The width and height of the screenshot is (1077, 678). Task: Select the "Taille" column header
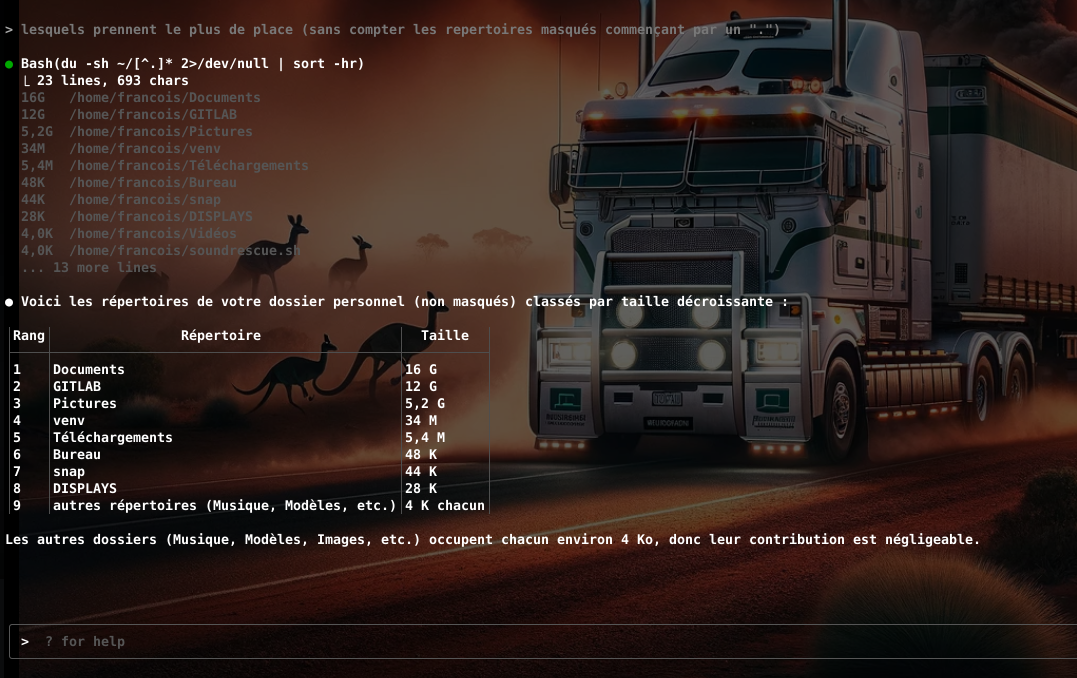444,336
